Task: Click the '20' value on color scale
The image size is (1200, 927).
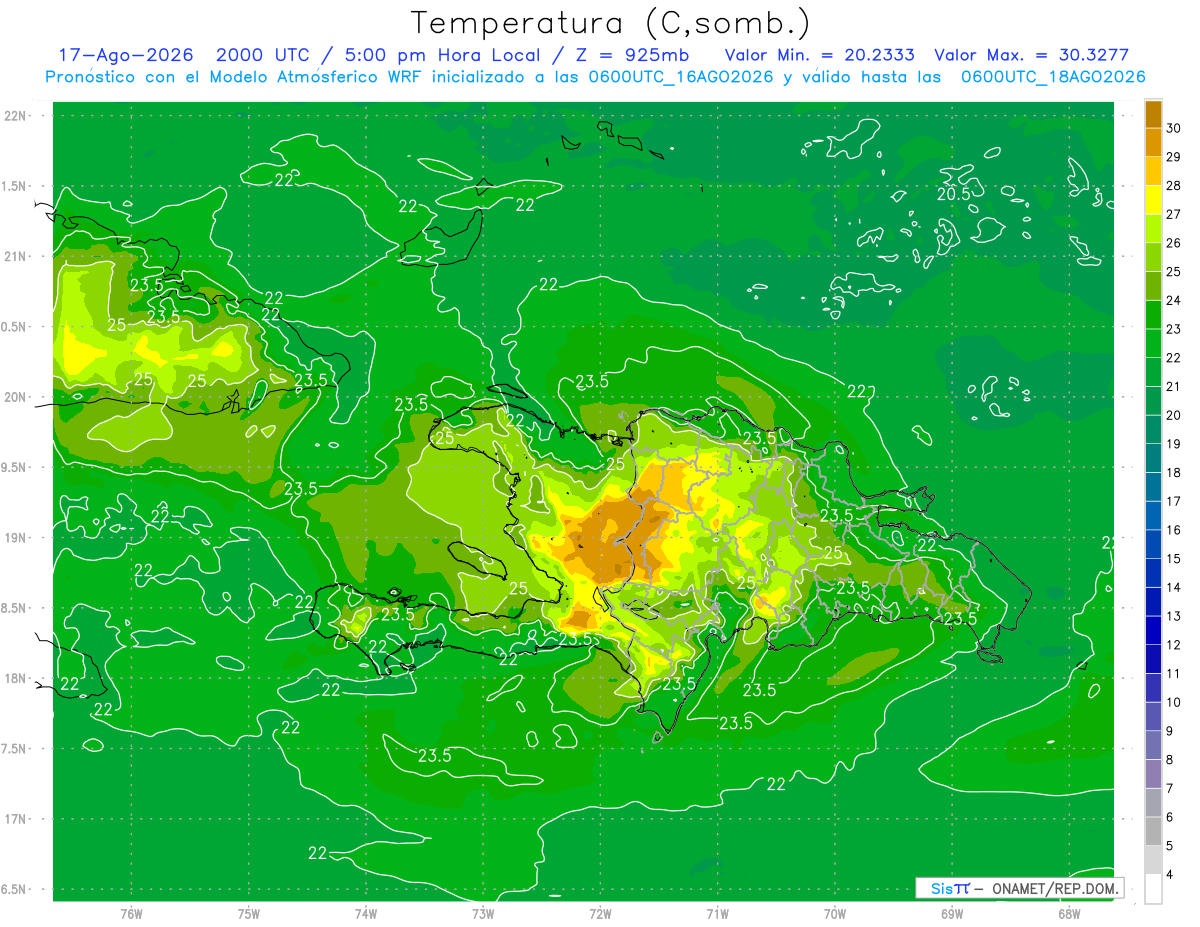Action: coord(1174,415)
